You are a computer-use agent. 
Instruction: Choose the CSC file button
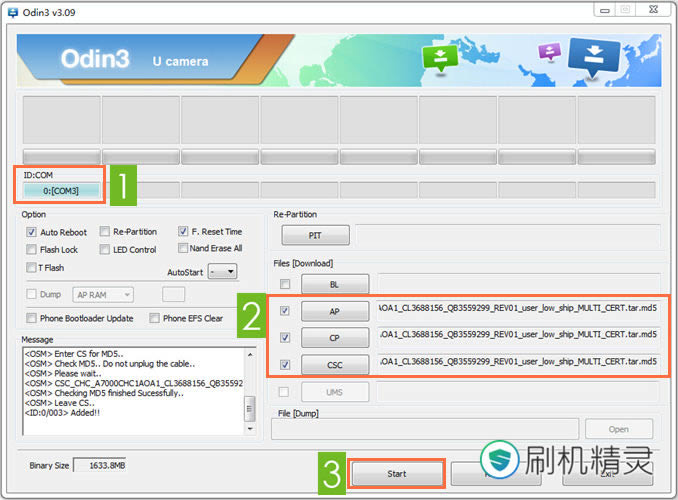pyautogui.click(x=335, y=365)
